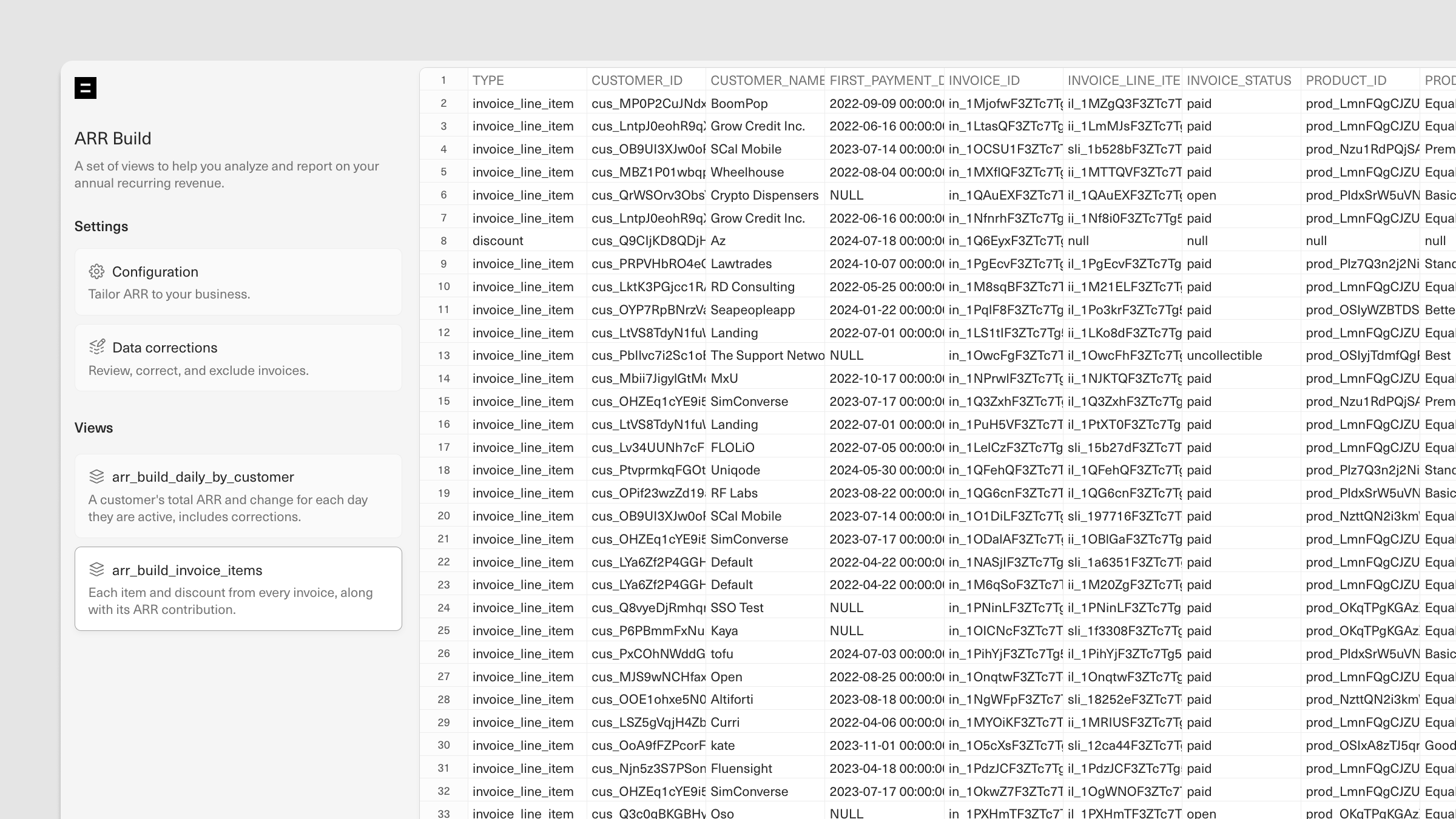Switch to arr_build_daily_by_customer view
1456x819 pixels.
(x=238, y=496)
